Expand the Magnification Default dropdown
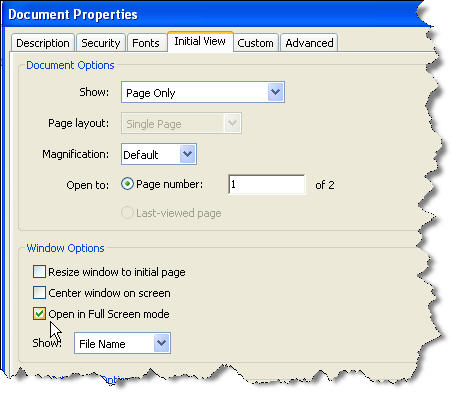 (159, 154)
